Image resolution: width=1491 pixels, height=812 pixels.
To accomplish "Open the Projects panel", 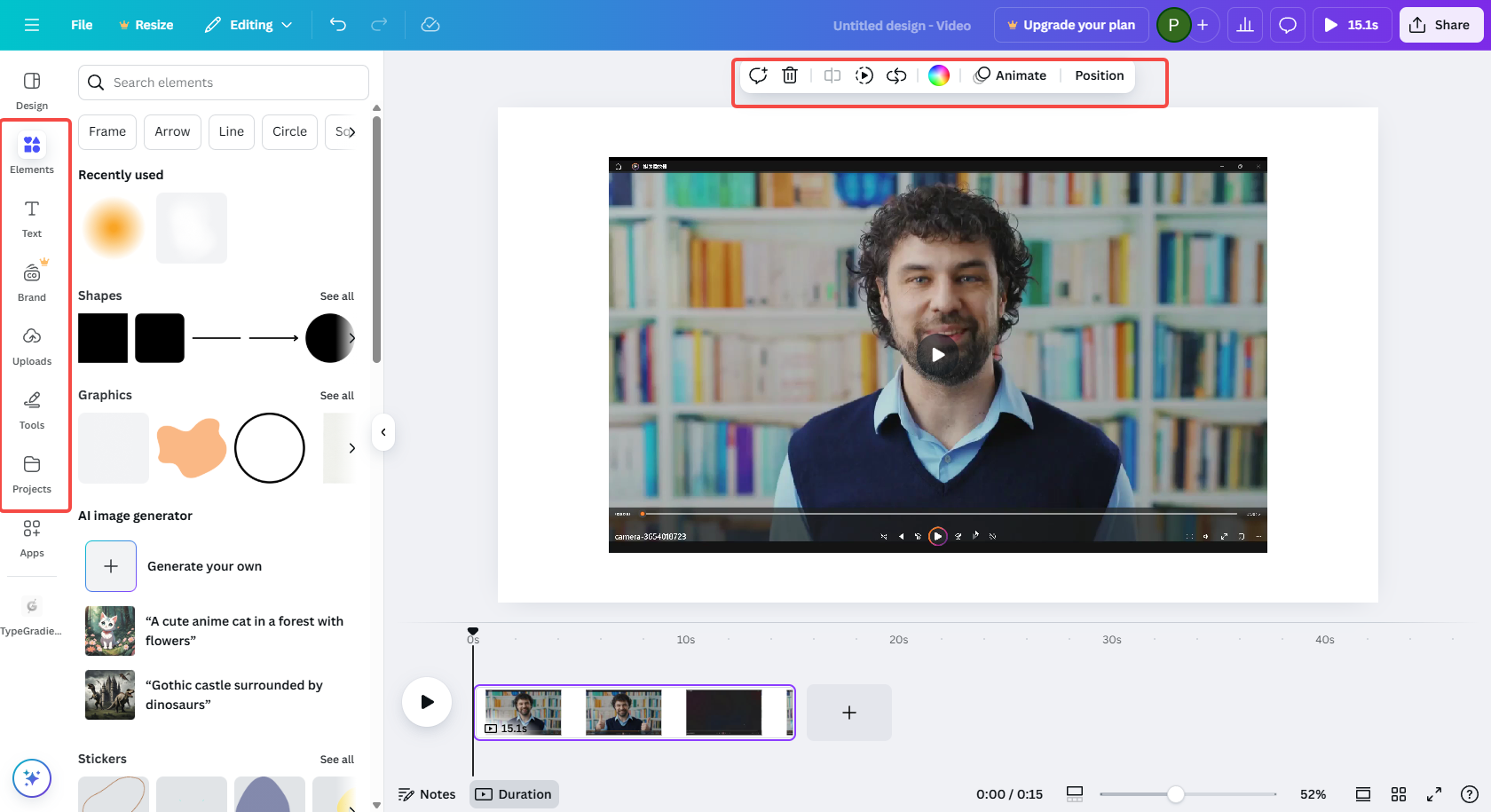I will [x=32, y=473].
